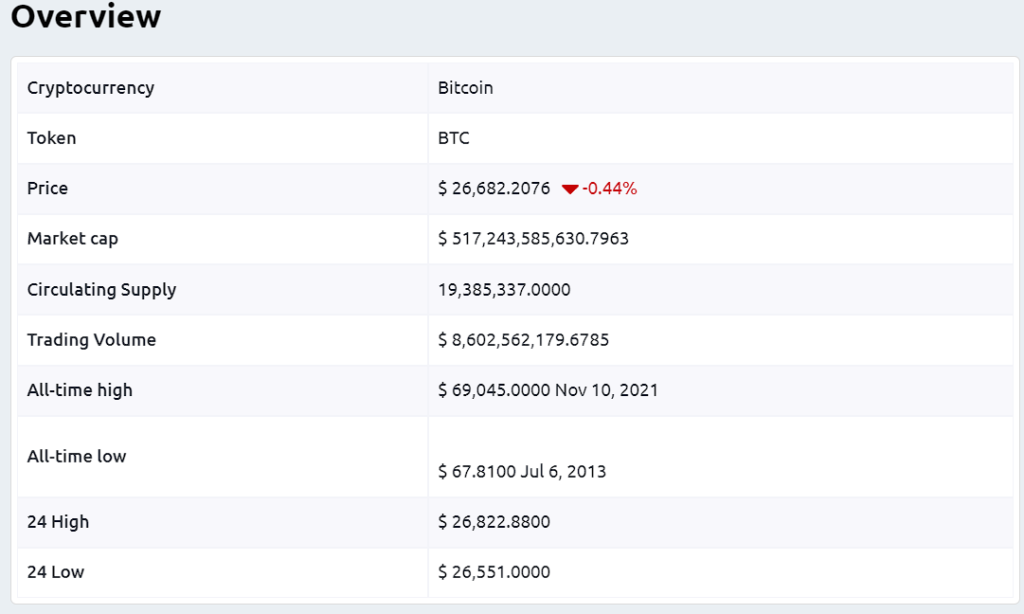1024x614 pixels.
Task: Click the 24 Low label
Action: (x=55, y=572)
